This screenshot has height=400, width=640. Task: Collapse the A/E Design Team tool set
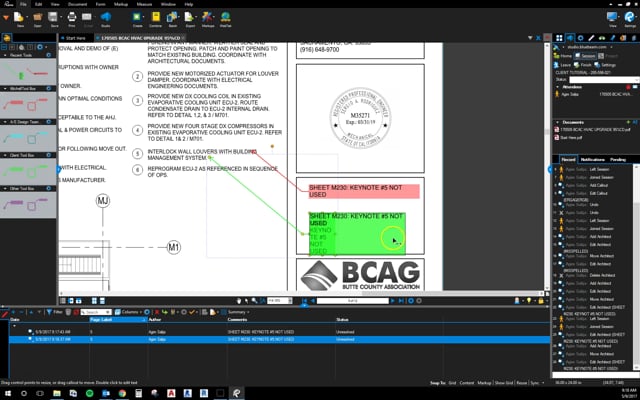tap(5, 122)
